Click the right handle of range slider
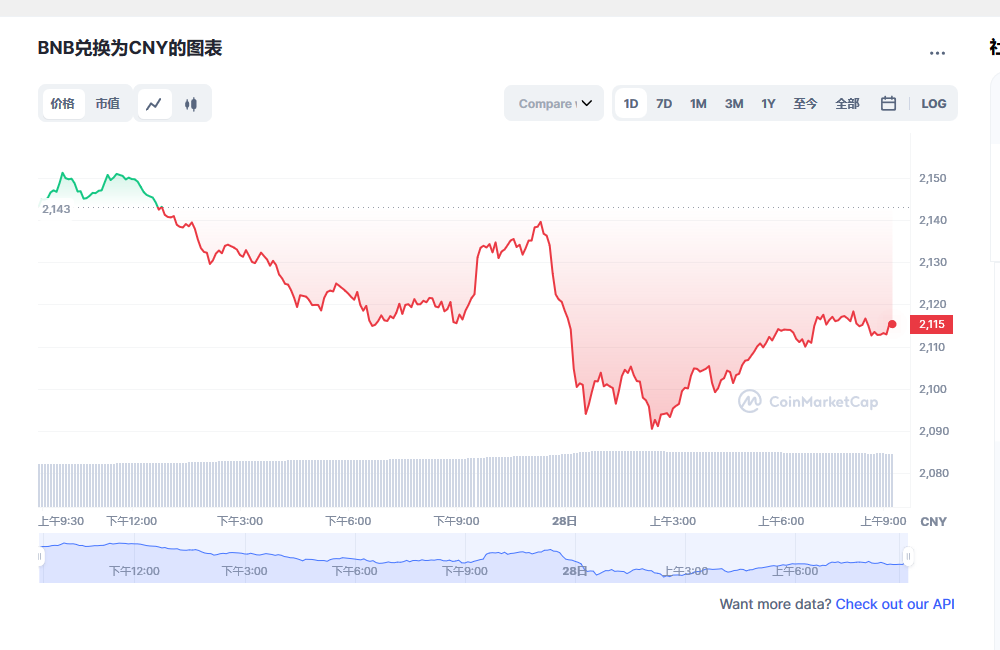Image resolution: width=1000 pixels, height=650 pixels. pyautogui.click(x=908, y=557)
